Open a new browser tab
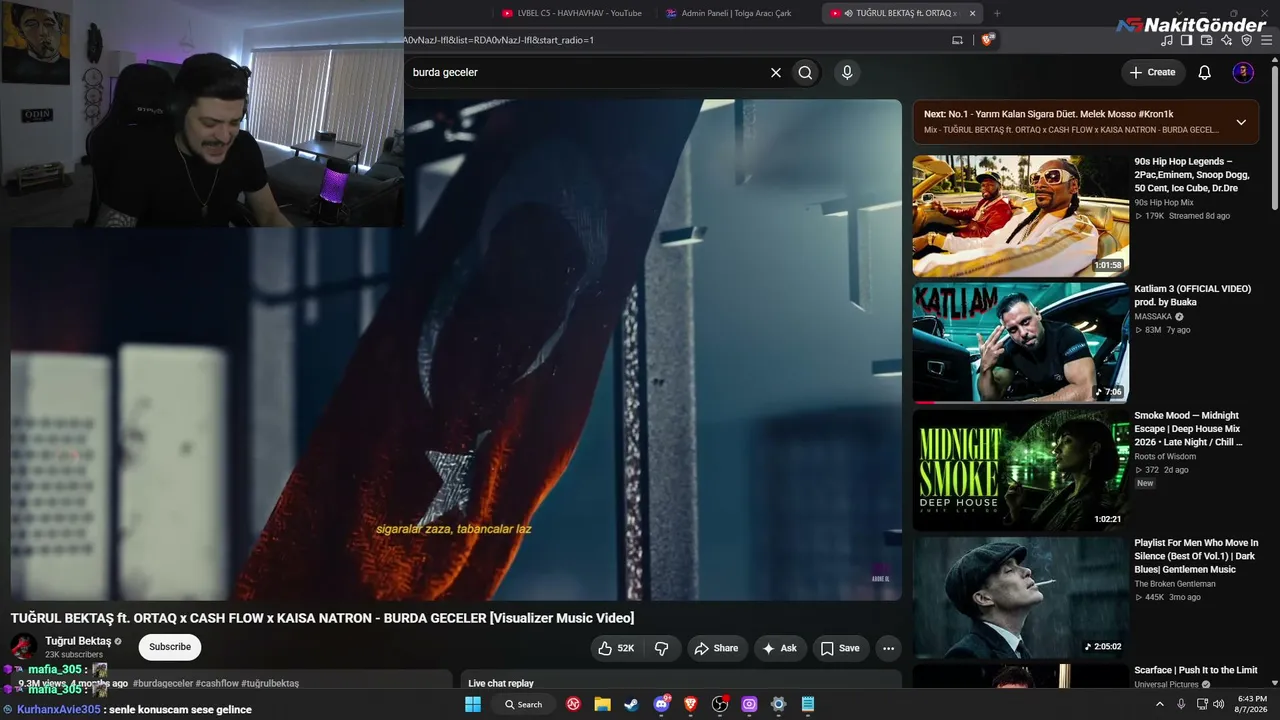The height and width of the screenshot is (720, 1280). click(x=997, y=13)
